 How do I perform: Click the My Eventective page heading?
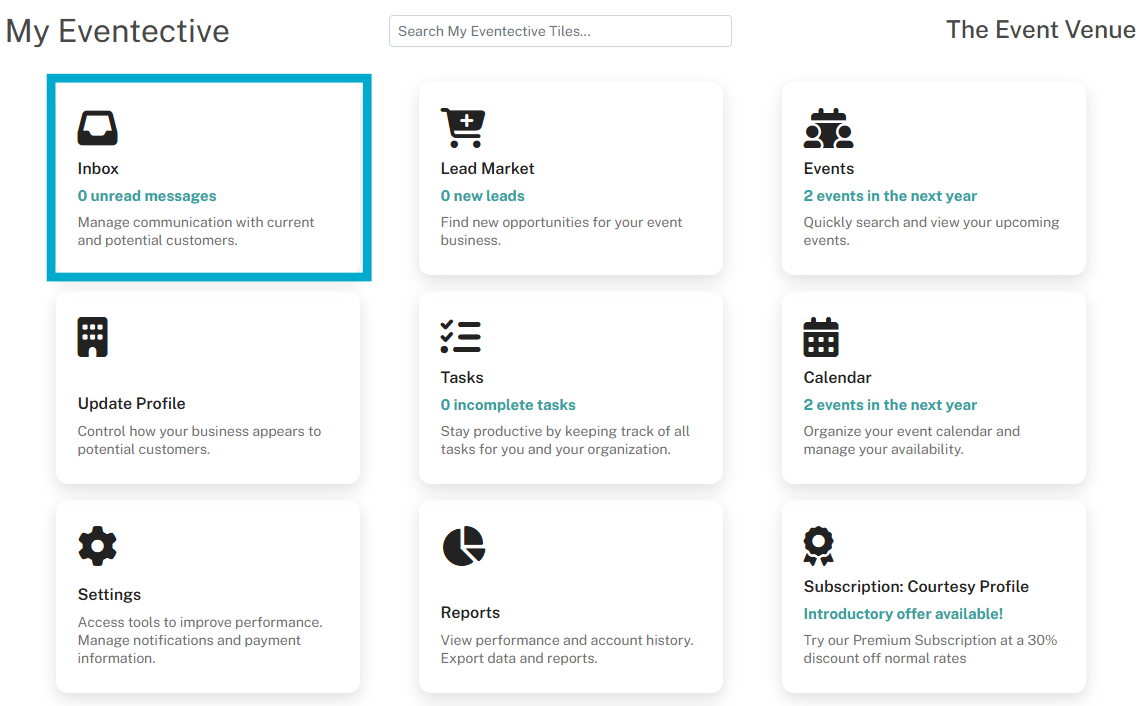[x=117, y=31]
